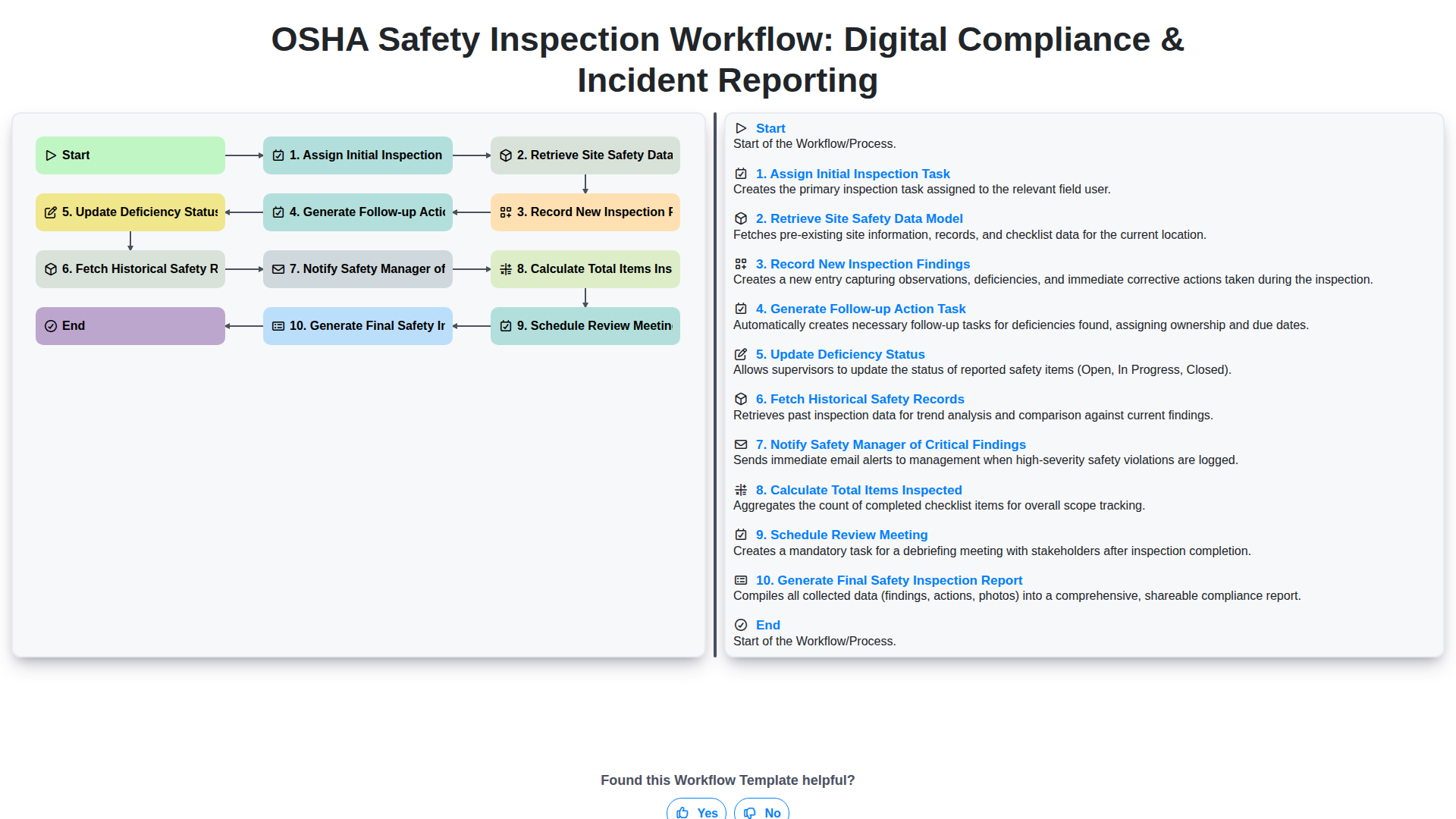
Task: Click the cube icon in Retrieve Site Safety Data node
Action: click(506, 155)
